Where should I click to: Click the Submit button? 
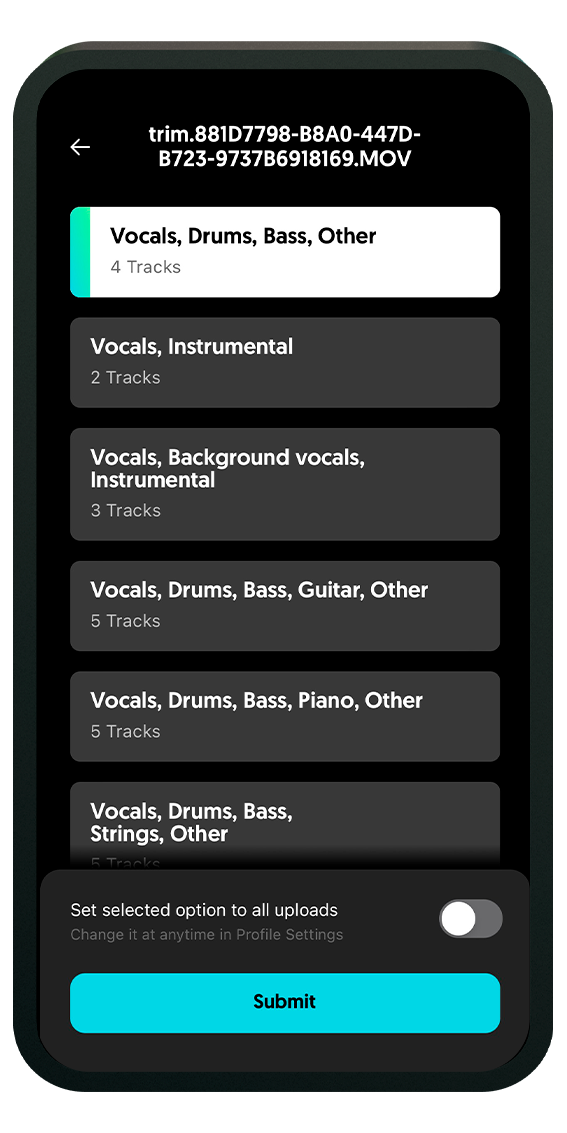[x=285, y=1003]
